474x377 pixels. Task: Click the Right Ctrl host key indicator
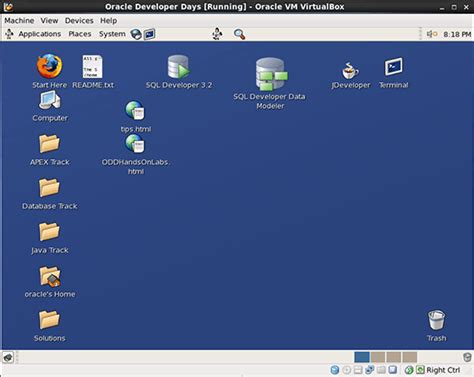coord(443,370)
